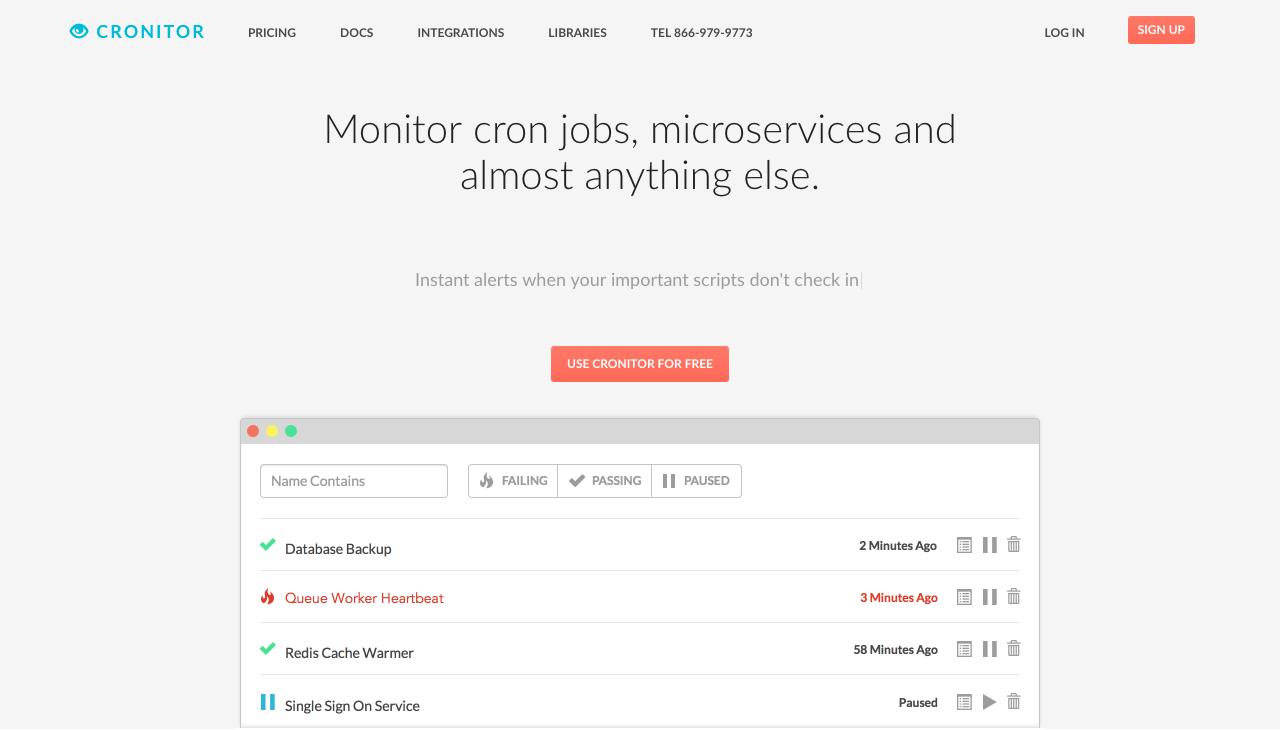
Task: Click the SIGN UP button
Action: click(1161, 30)
